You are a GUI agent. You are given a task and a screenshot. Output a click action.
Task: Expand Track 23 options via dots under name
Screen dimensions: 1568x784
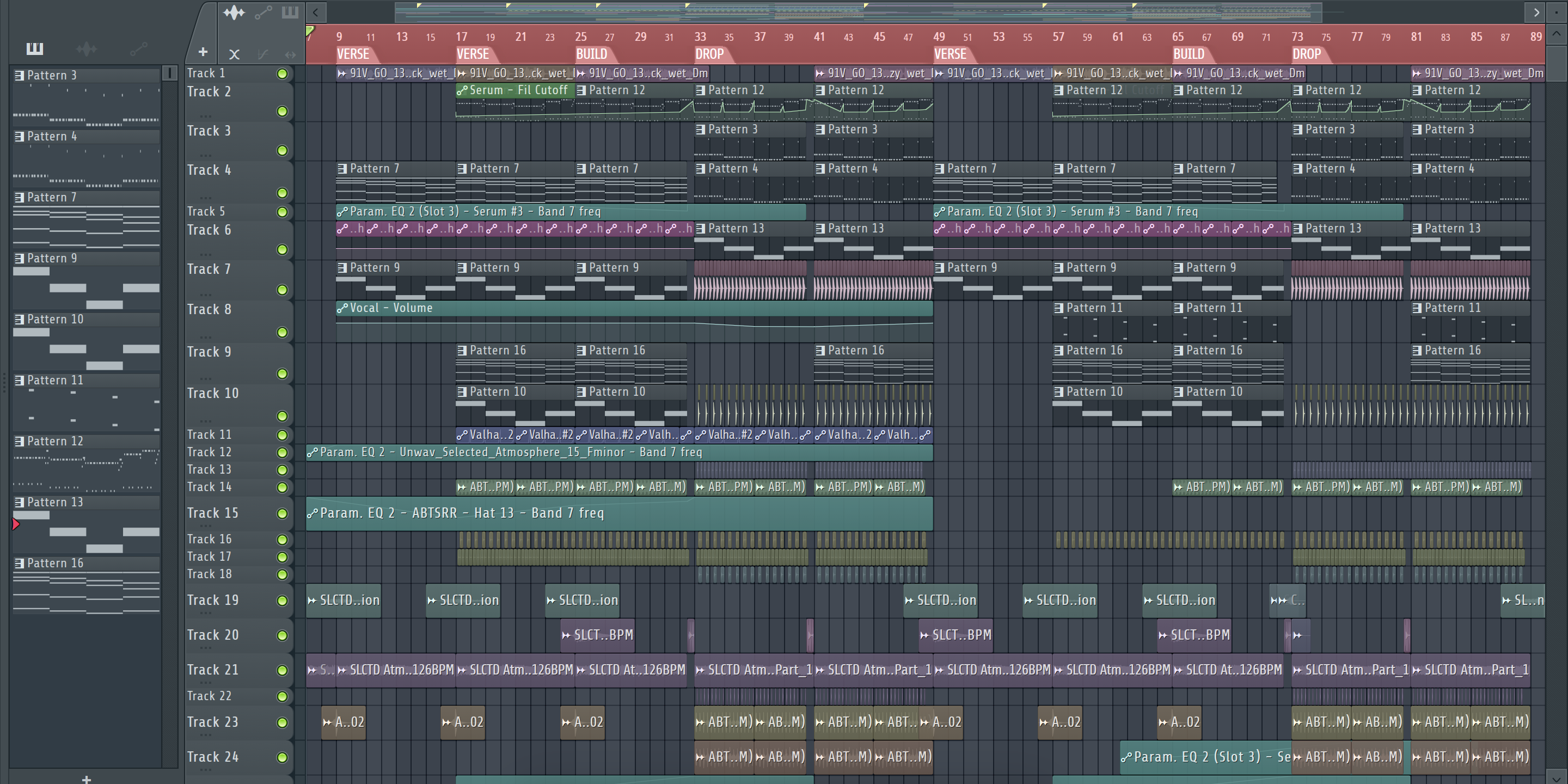[206, 734]
